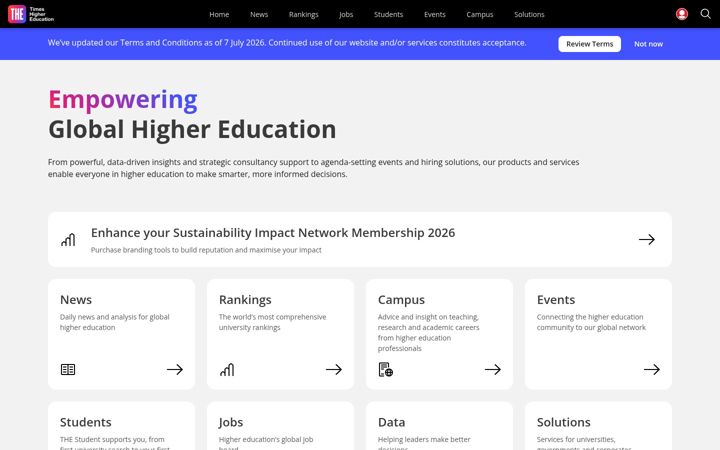This screenshot has width=720, height=450.
Task: Click 'Advice and insight on teaching' description
Action: (x=428, y=333)
